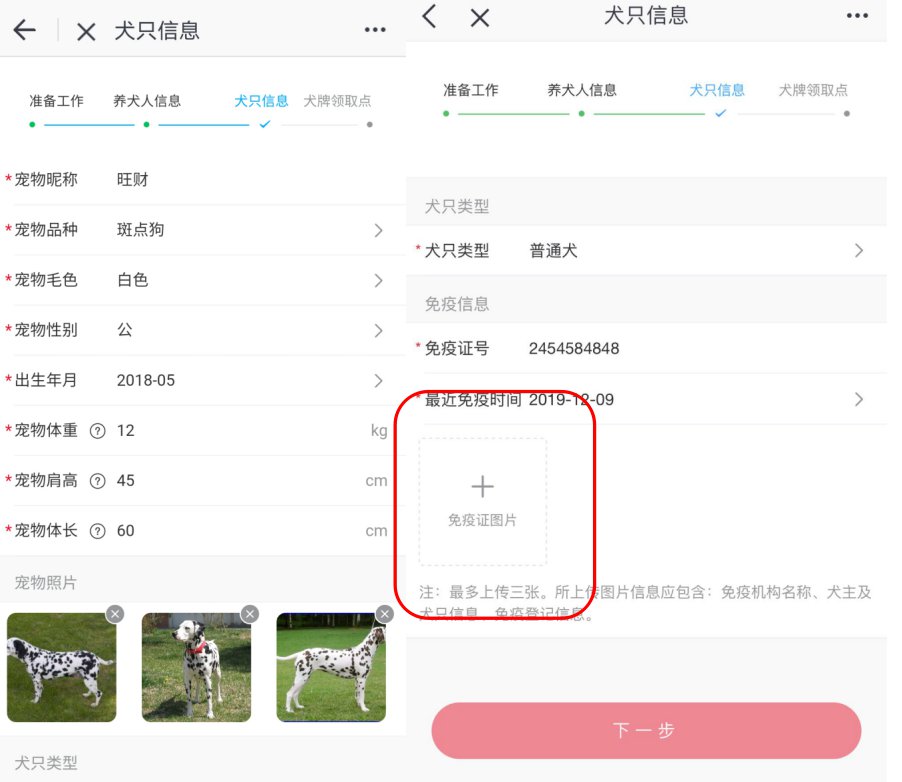Open the 犬只类型 type selector
The width and height of the screenshot is (902, 782).
[858, 251]
